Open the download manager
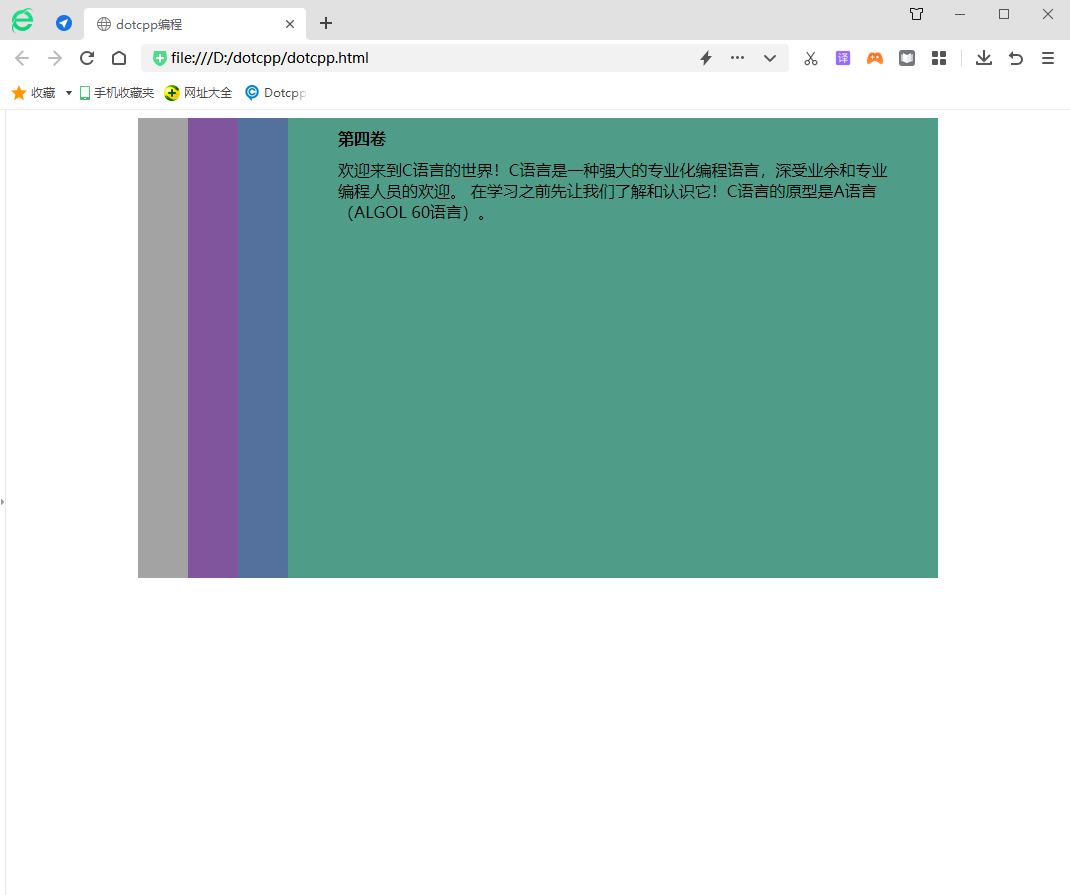1070x895 pixels. tap(983, 58)
